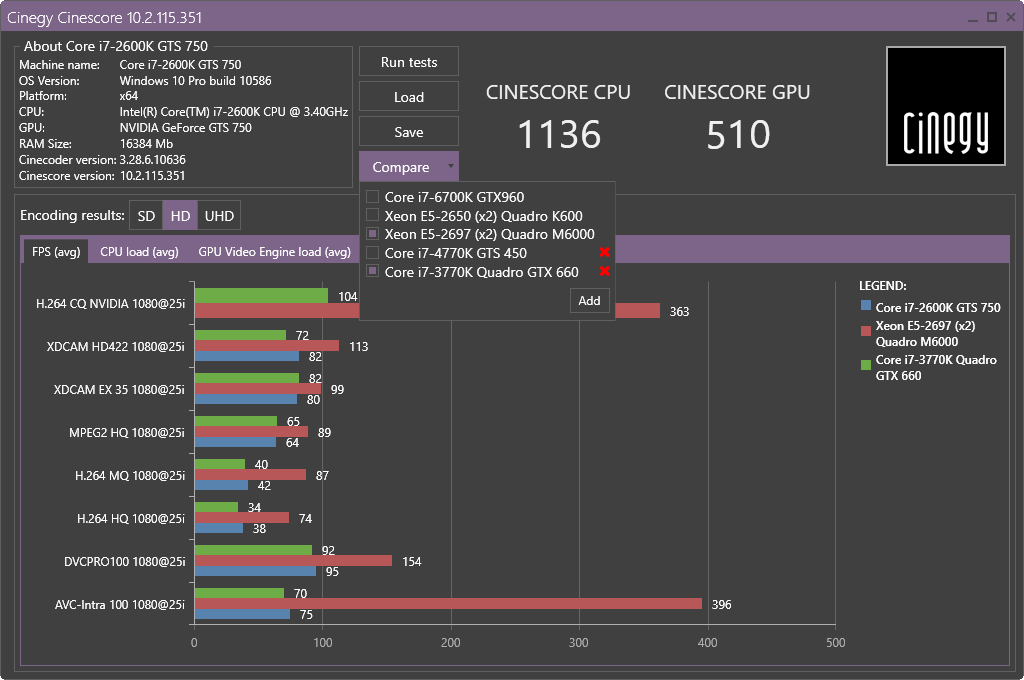Select SD encoding results
This screenshot has width=1024, height=680.
pyautogui.click(x=146, y=216)
